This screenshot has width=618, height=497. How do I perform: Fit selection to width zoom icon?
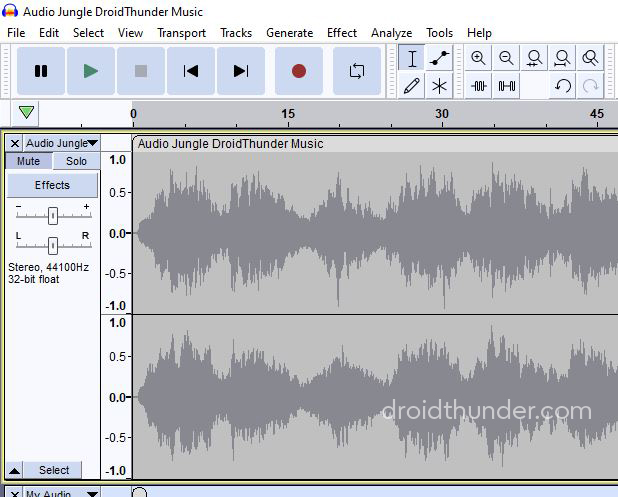534,58
